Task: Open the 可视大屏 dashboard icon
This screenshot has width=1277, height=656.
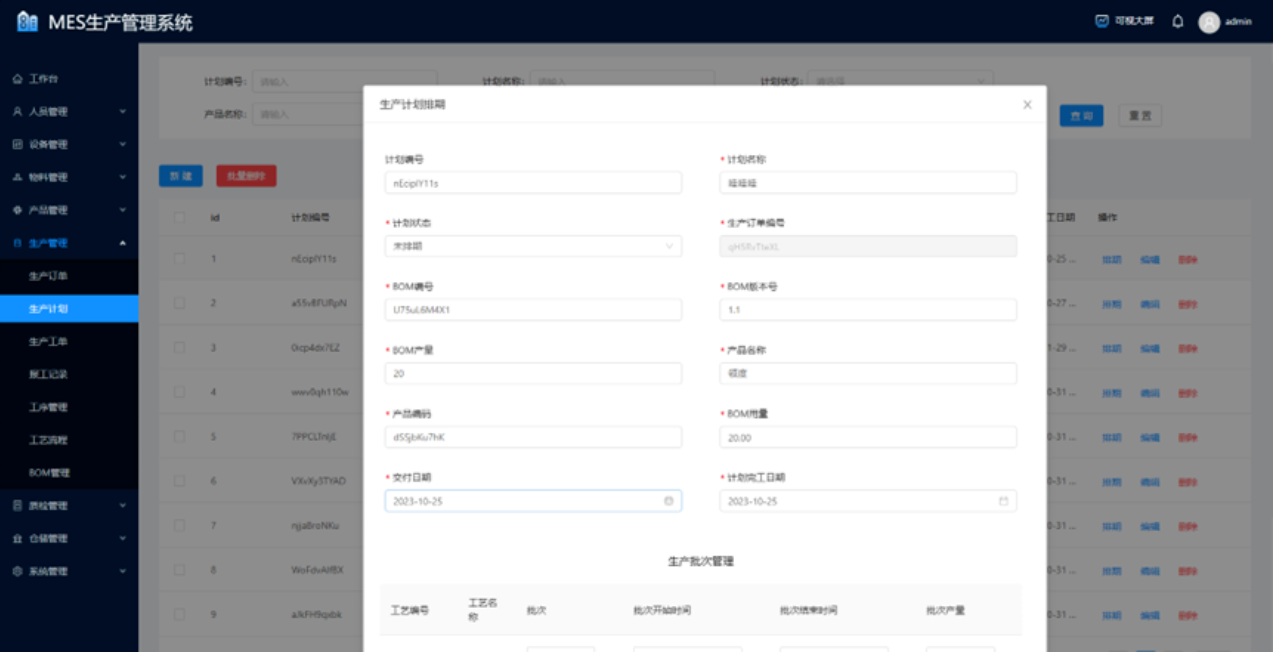Action: click(x=1102, y=21)
